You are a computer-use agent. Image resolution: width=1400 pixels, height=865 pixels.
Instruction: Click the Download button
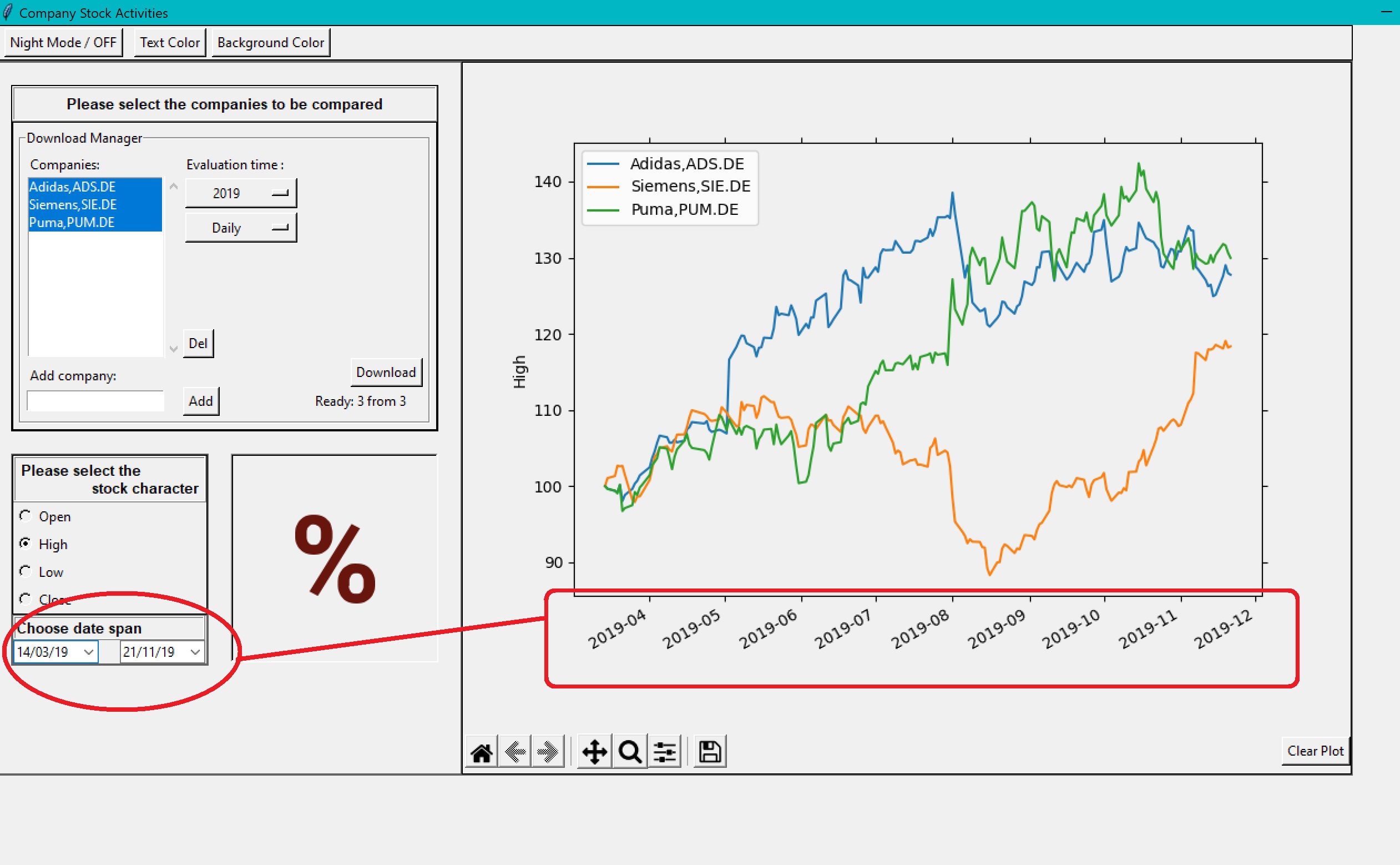tap(386, 373)
